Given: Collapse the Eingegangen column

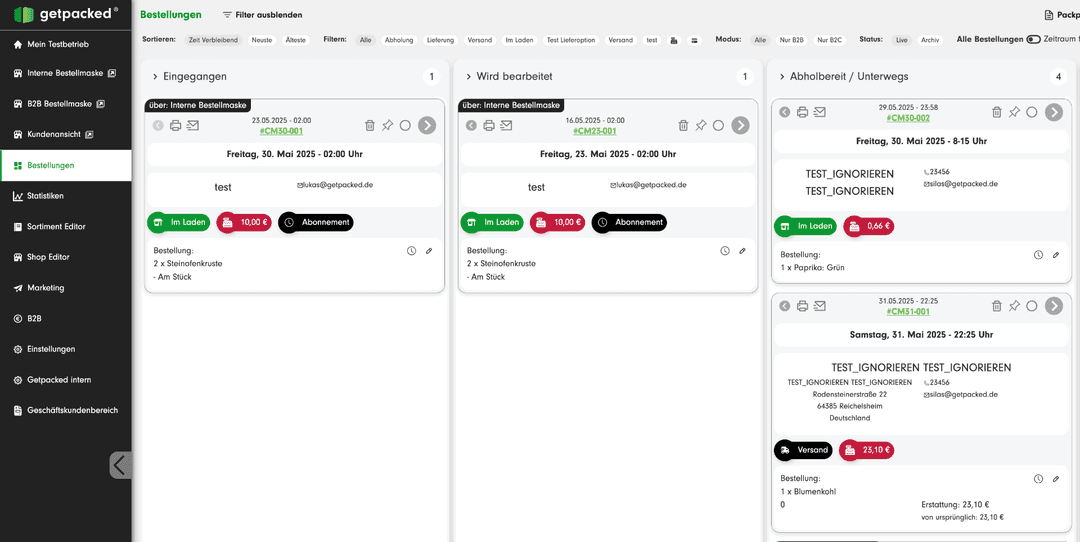Looking at the screenshot, I should click(x=155, y=77).
